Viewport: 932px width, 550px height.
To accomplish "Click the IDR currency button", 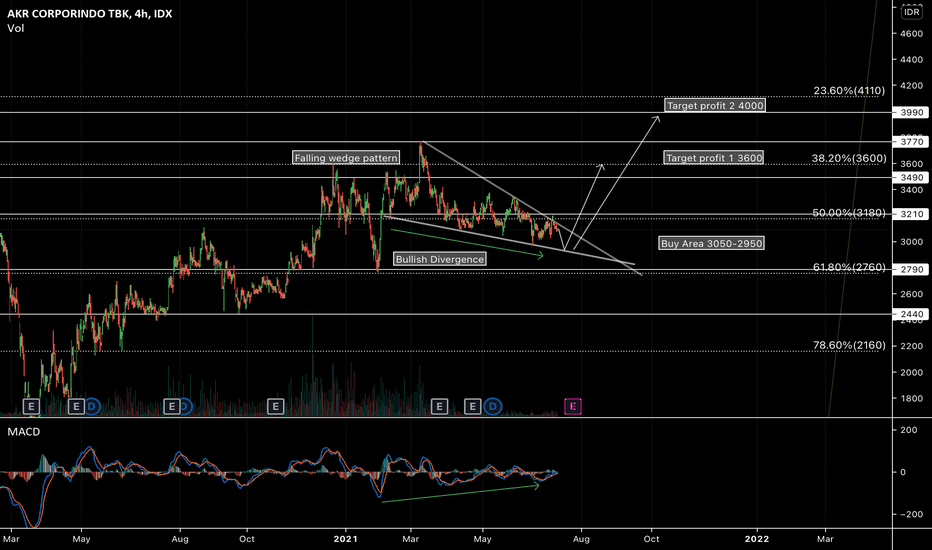I will pyautogui.click(x=912, y=12).
